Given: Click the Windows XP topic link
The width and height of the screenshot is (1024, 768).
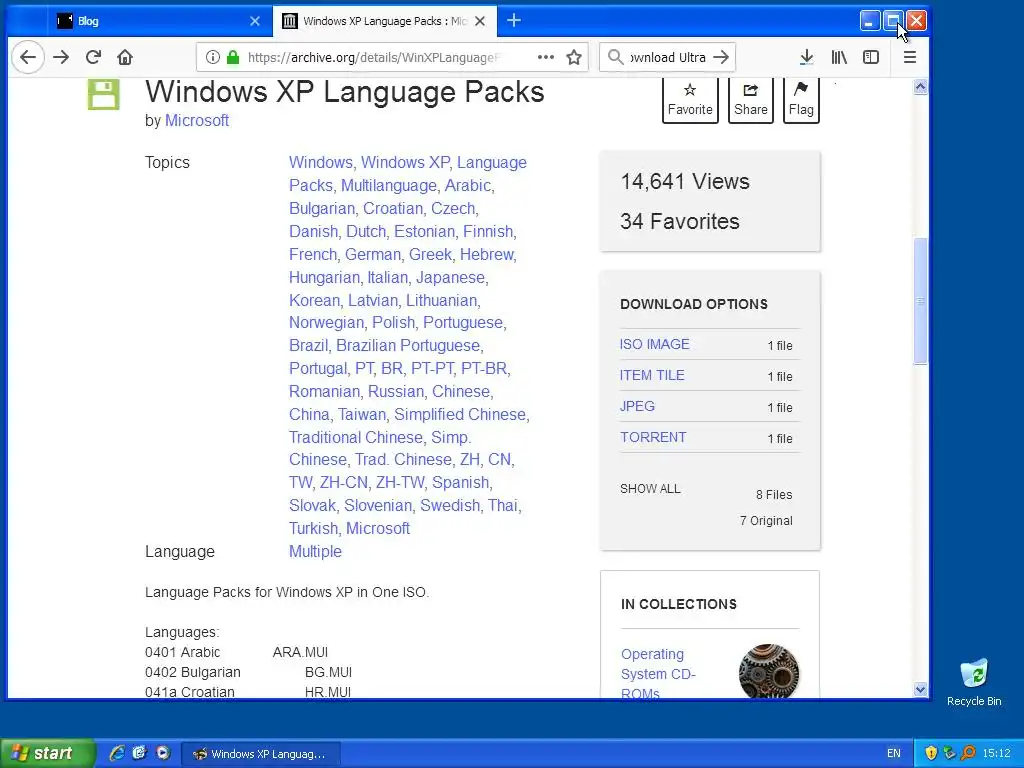Looking at the screenshot, I should (405, 163).
